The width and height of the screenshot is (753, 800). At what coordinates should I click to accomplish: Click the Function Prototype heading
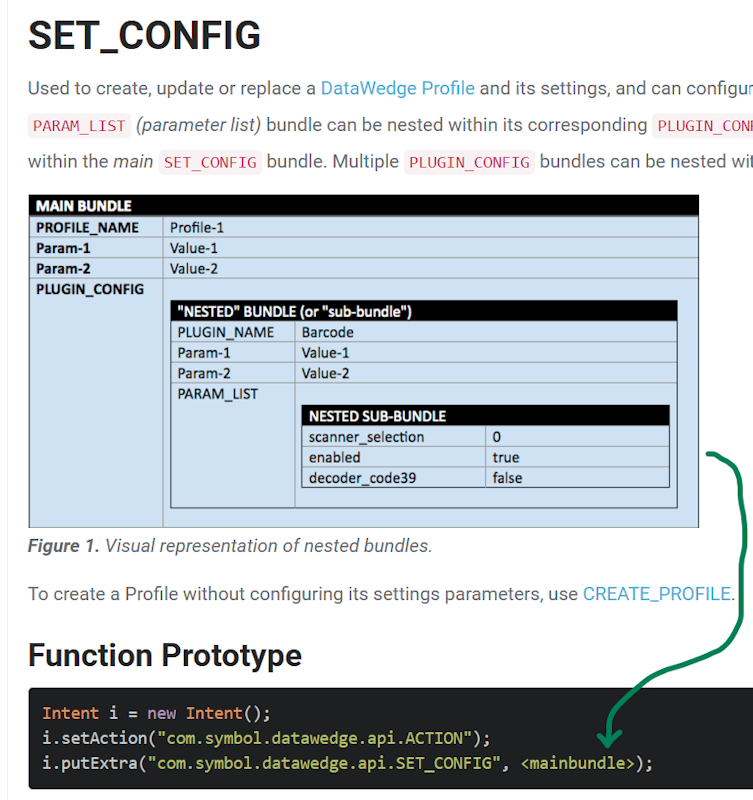[x=165, y=655]
